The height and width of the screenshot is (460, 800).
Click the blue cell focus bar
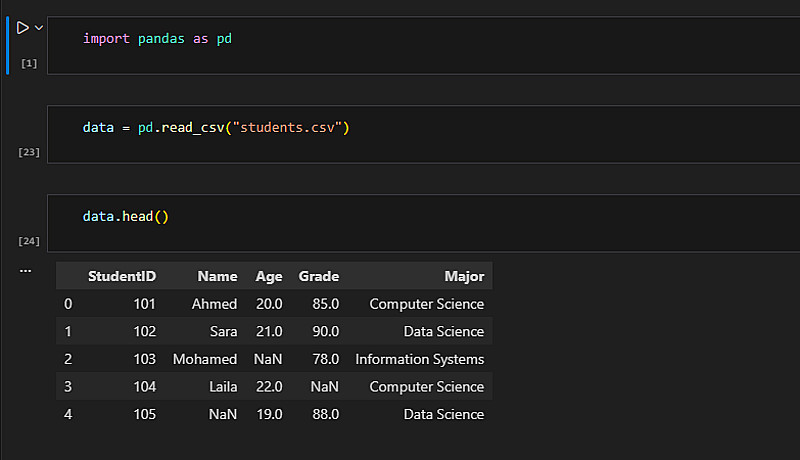coord(6,45)
